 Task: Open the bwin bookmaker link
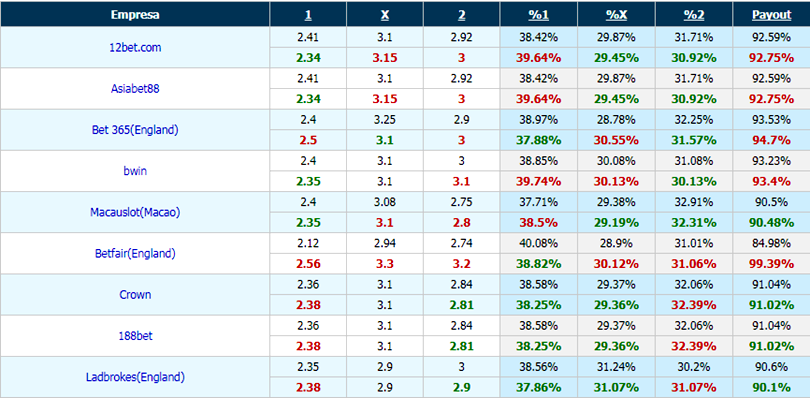[135, 171]
